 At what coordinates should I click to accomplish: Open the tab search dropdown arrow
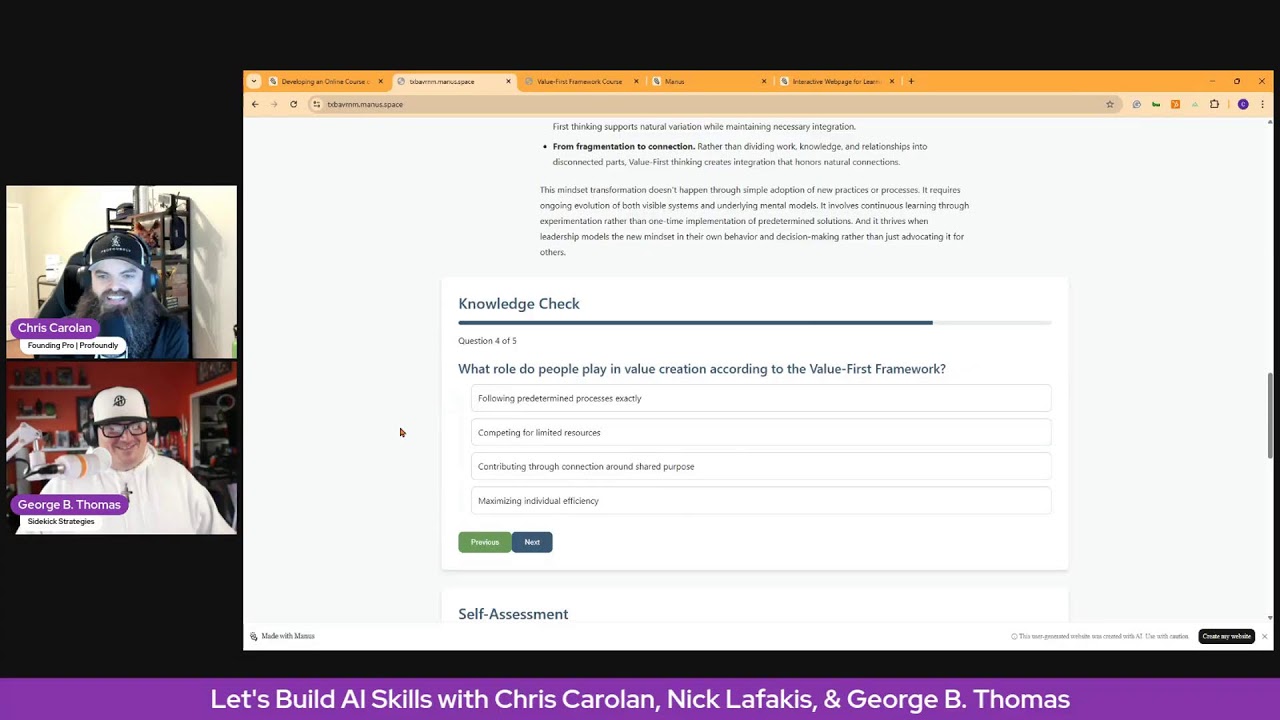(254, 81)
